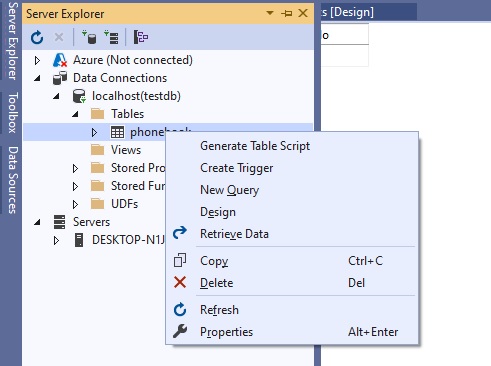Choose Generate Table Script from context menu

click(x=255, y=146)
